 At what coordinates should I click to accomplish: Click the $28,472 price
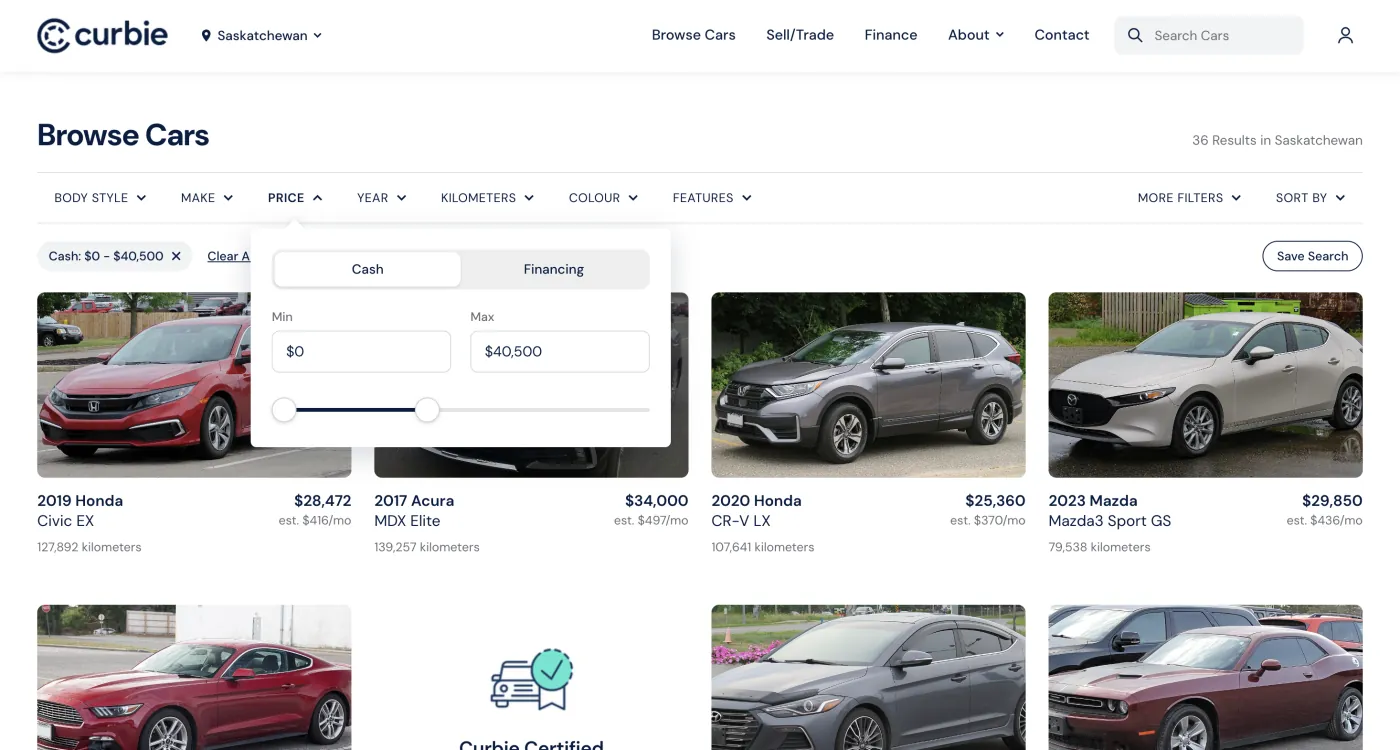point(322,500)
